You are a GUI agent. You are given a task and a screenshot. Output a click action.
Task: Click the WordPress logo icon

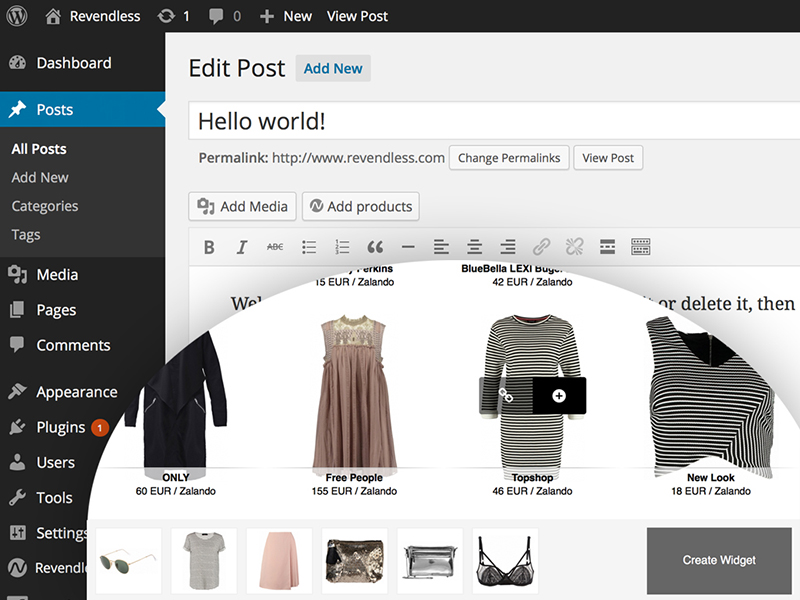tap(17, 16)
